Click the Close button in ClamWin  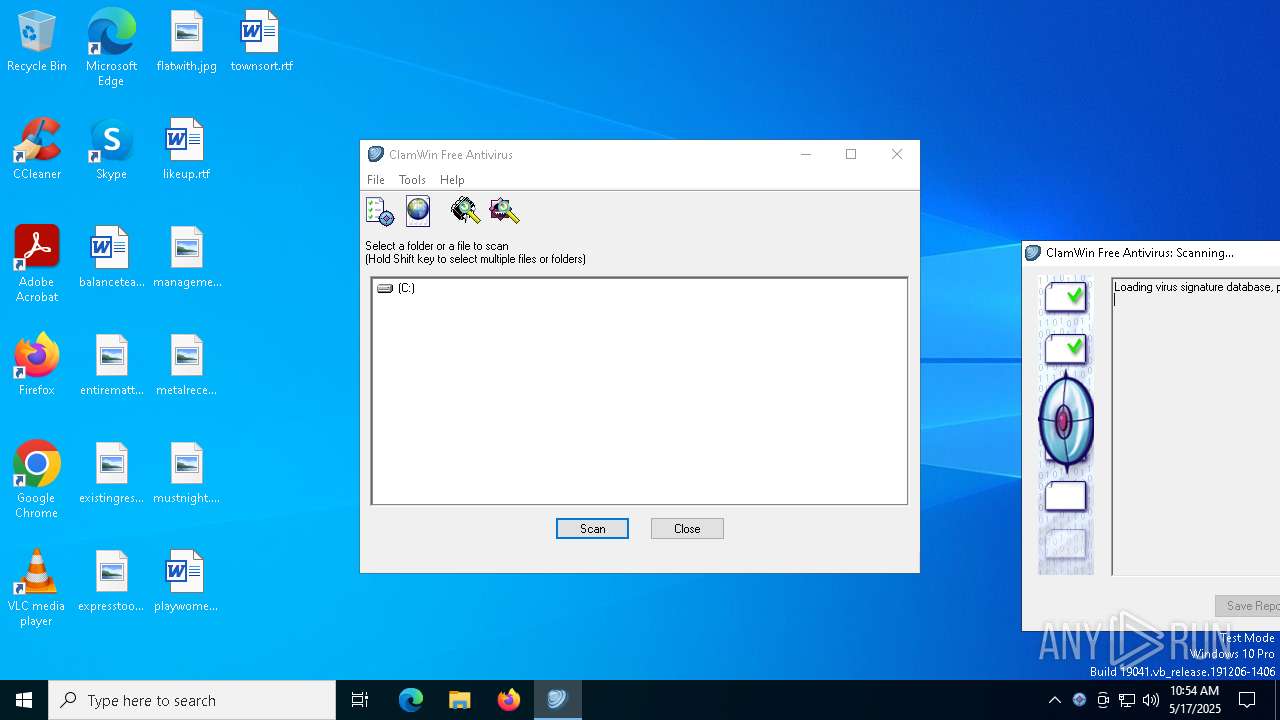tap(687, 529)
